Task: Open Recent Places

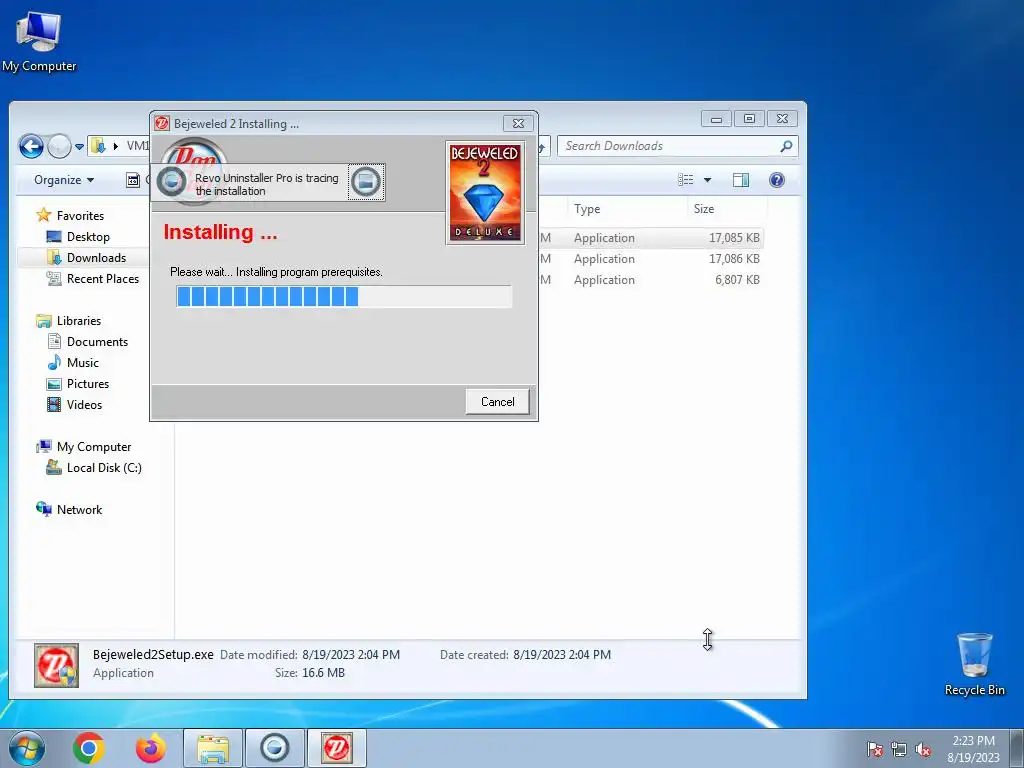Action: [x=103, y=278]
